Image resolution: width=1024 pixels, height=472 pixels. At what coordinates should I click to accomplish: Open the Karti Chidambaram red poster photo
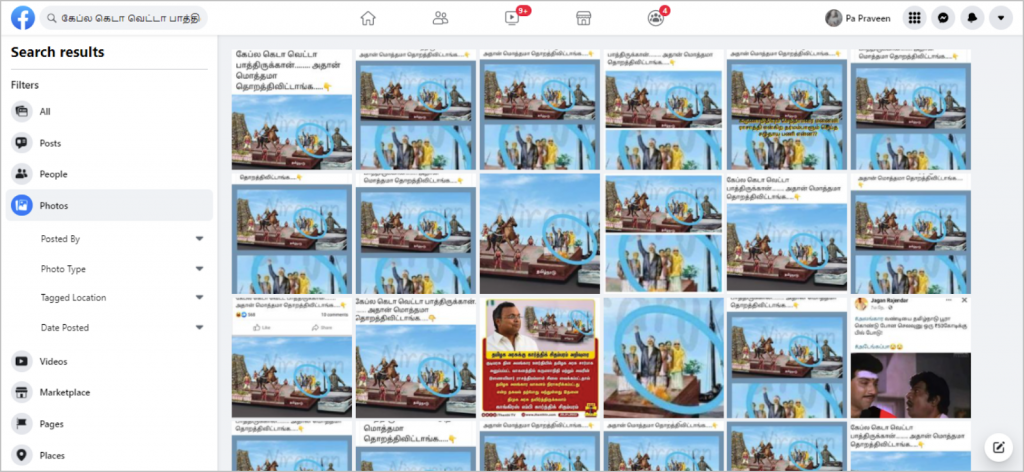coord(539,358)
